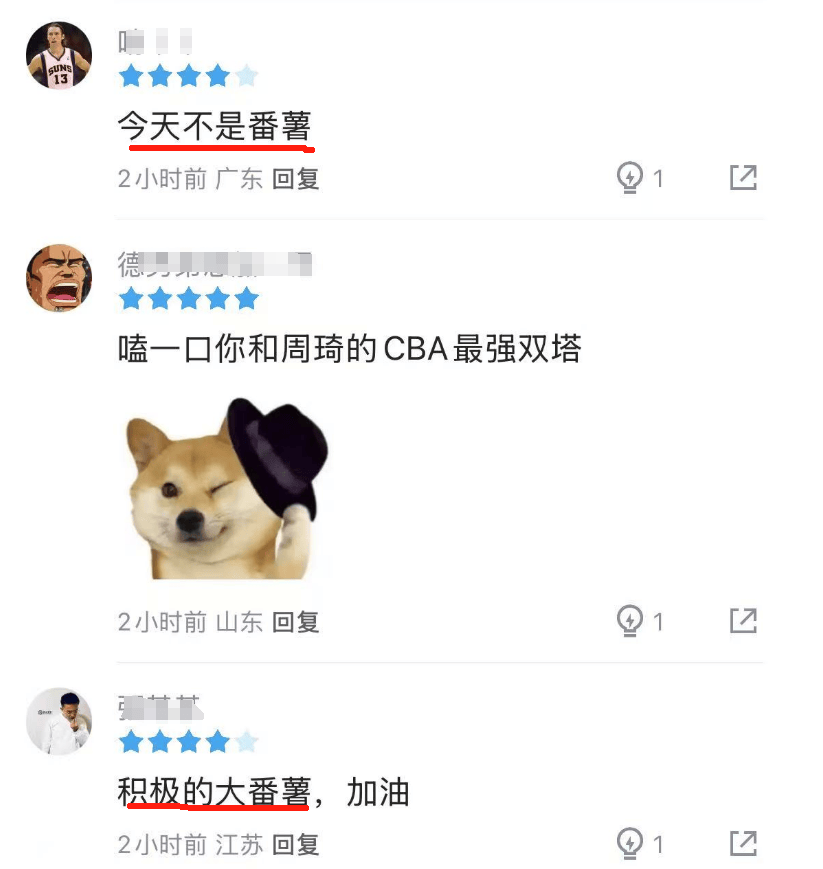Tap the five-star rating of second comment
This screenshot has width=823, height=869.
pos(188,298)
